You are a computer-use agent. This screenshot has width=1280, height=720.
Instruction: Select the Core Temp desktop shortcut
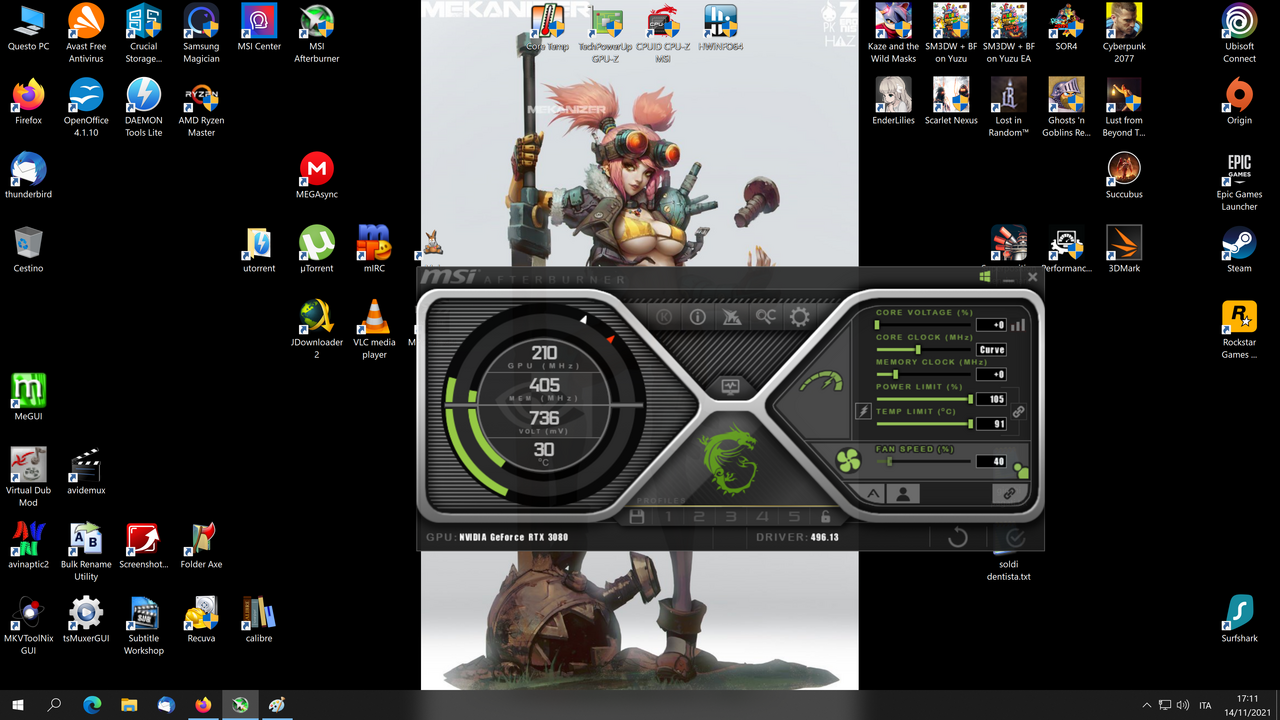[547, 28]
